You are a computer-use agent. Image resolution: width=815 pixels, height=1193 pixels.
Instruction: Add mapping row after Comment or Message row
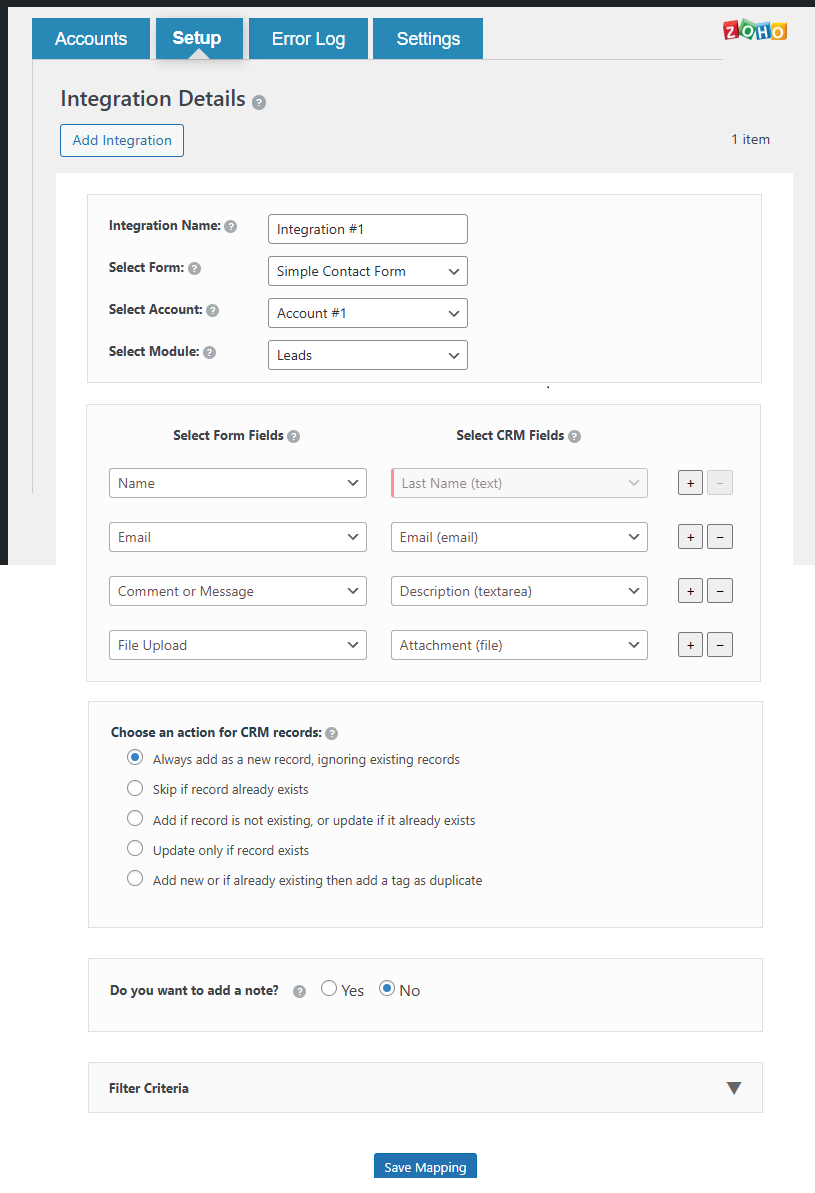pos(690,591)
